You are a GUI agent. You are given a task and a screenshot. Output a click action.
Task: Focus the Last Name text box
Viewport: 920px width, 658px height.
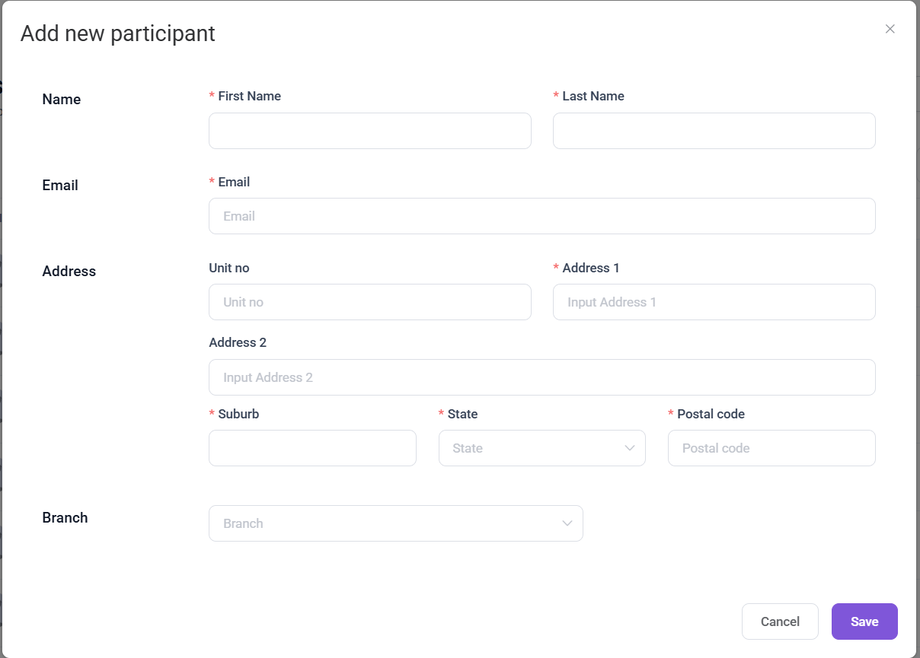point(714,131)
